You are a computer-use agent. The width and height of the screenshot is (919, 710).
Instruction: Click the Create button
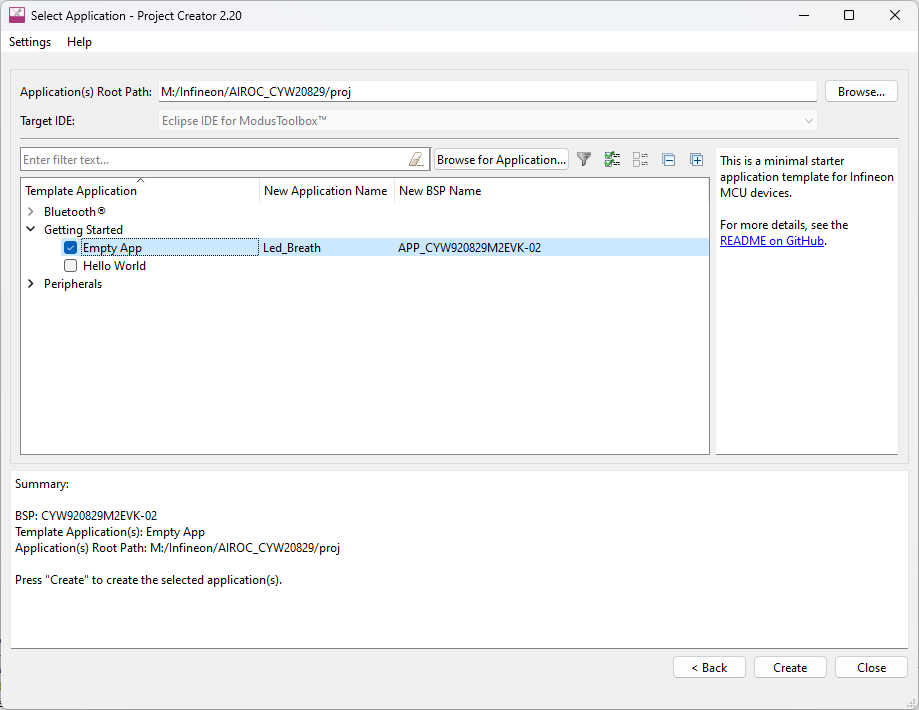[790, 667]
